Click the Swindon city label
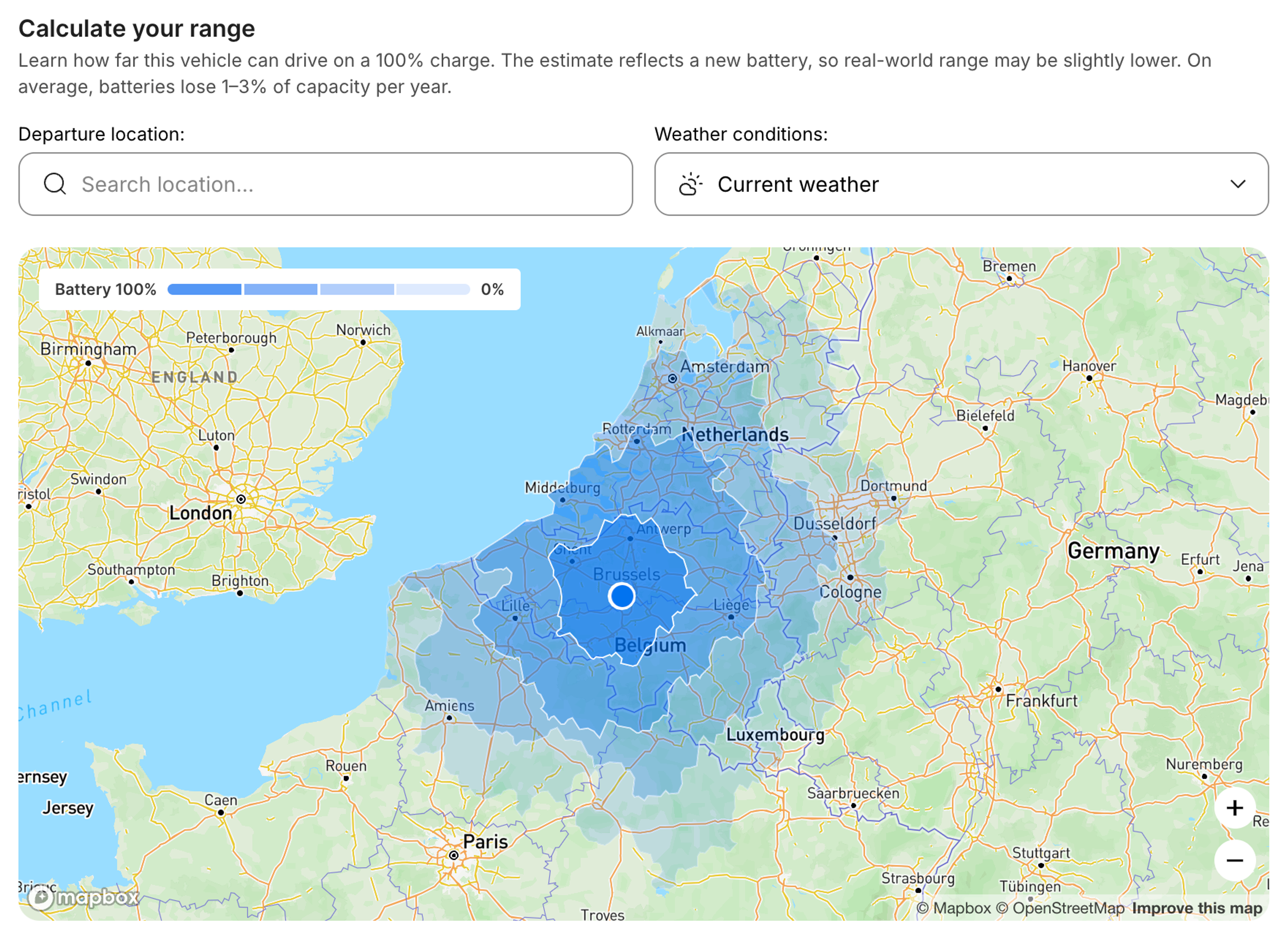1288x933 pixels. (98, 479)
